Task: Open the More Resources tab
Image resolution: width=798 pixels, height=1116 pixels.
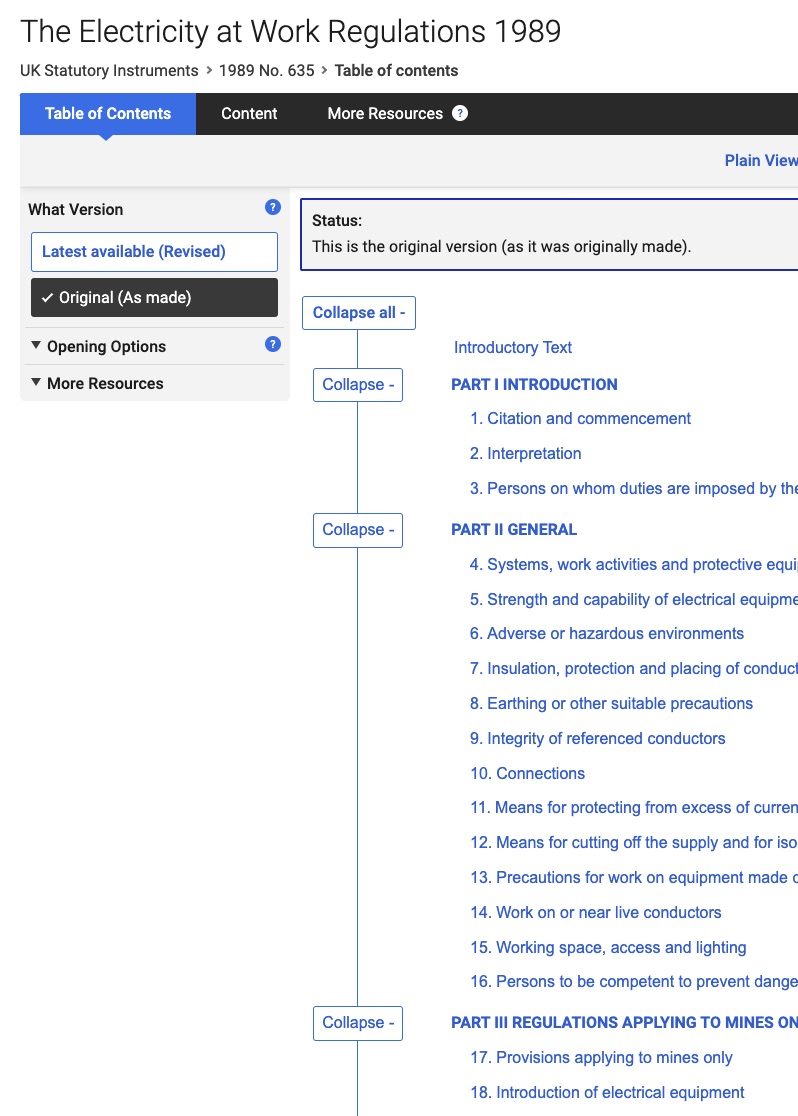Action: coord(385,114)
